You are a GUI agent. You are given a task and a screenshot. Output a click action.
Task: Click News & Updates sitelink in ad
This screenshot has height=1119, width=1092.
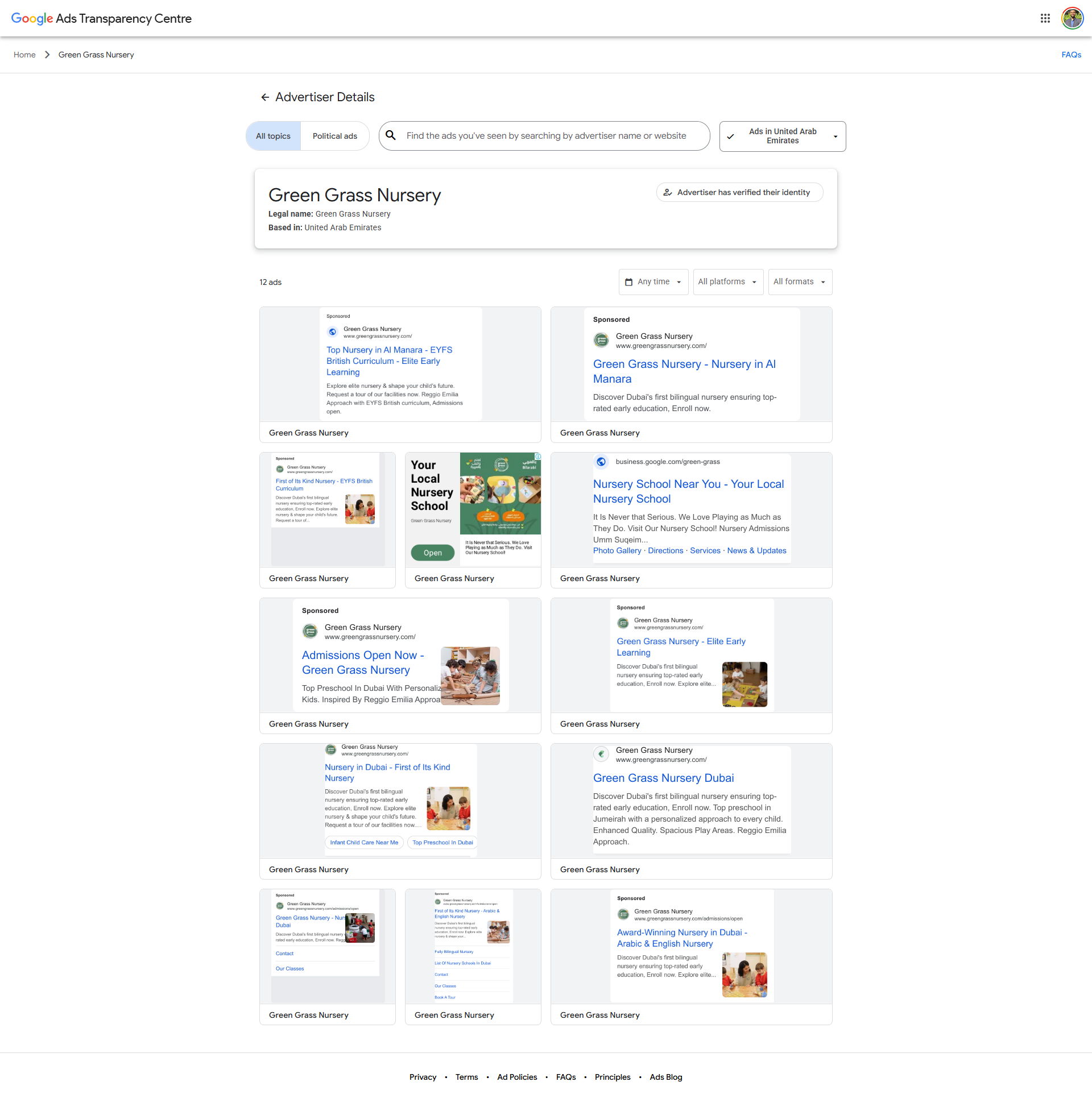[x=756, y=550]
